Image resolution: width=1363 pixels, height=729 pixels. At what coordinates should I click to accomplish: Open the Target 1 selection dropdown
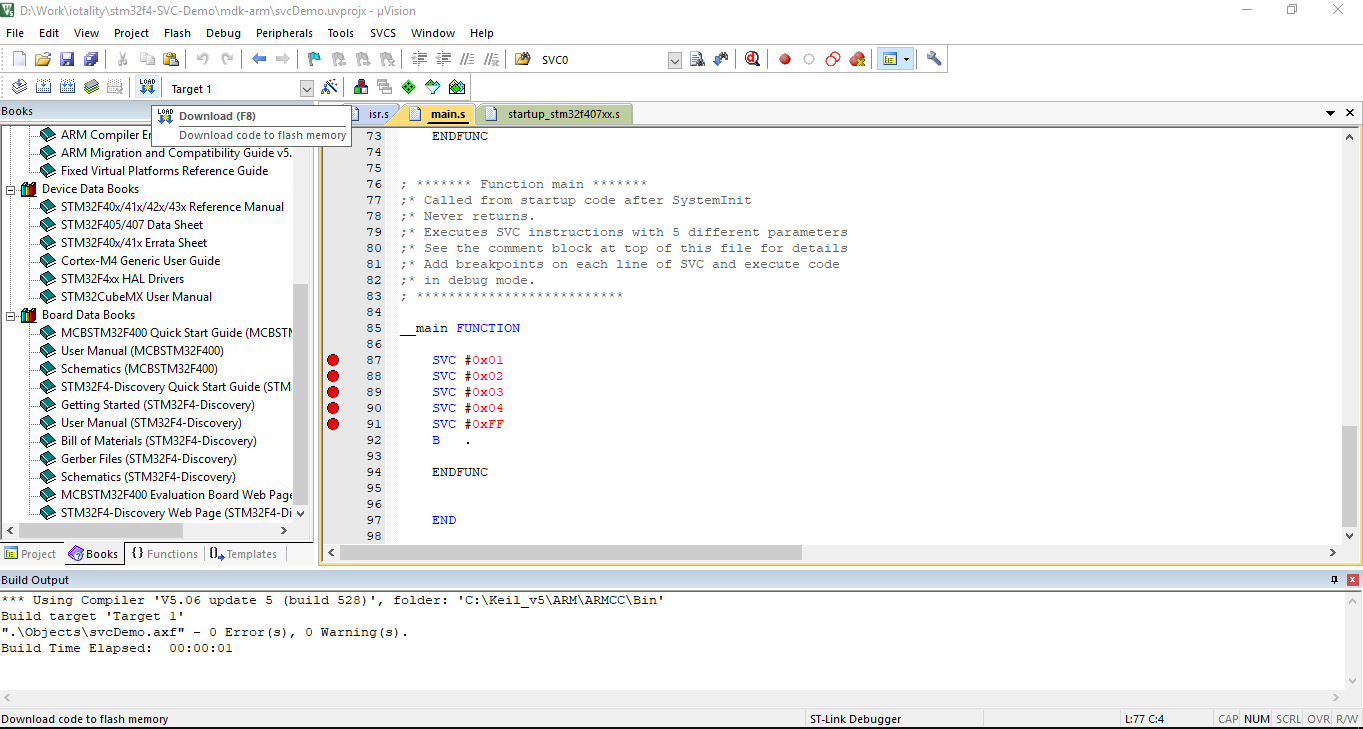(306, 89)
